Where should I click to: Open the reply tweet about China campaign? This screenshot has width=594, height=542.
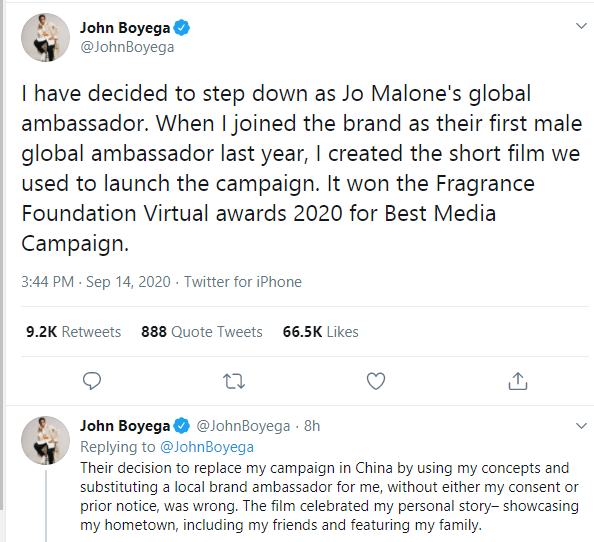click(329, 497)
